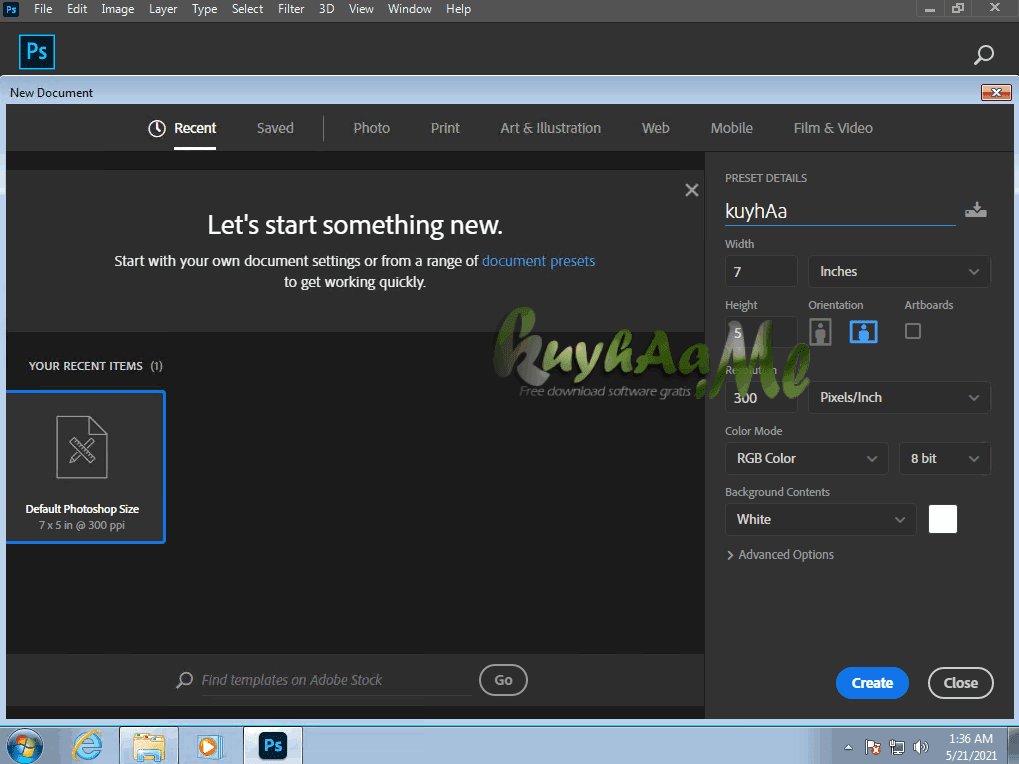Open the Action Center flag icon
Screen dimensions: 1019x764
click(873, 747)
